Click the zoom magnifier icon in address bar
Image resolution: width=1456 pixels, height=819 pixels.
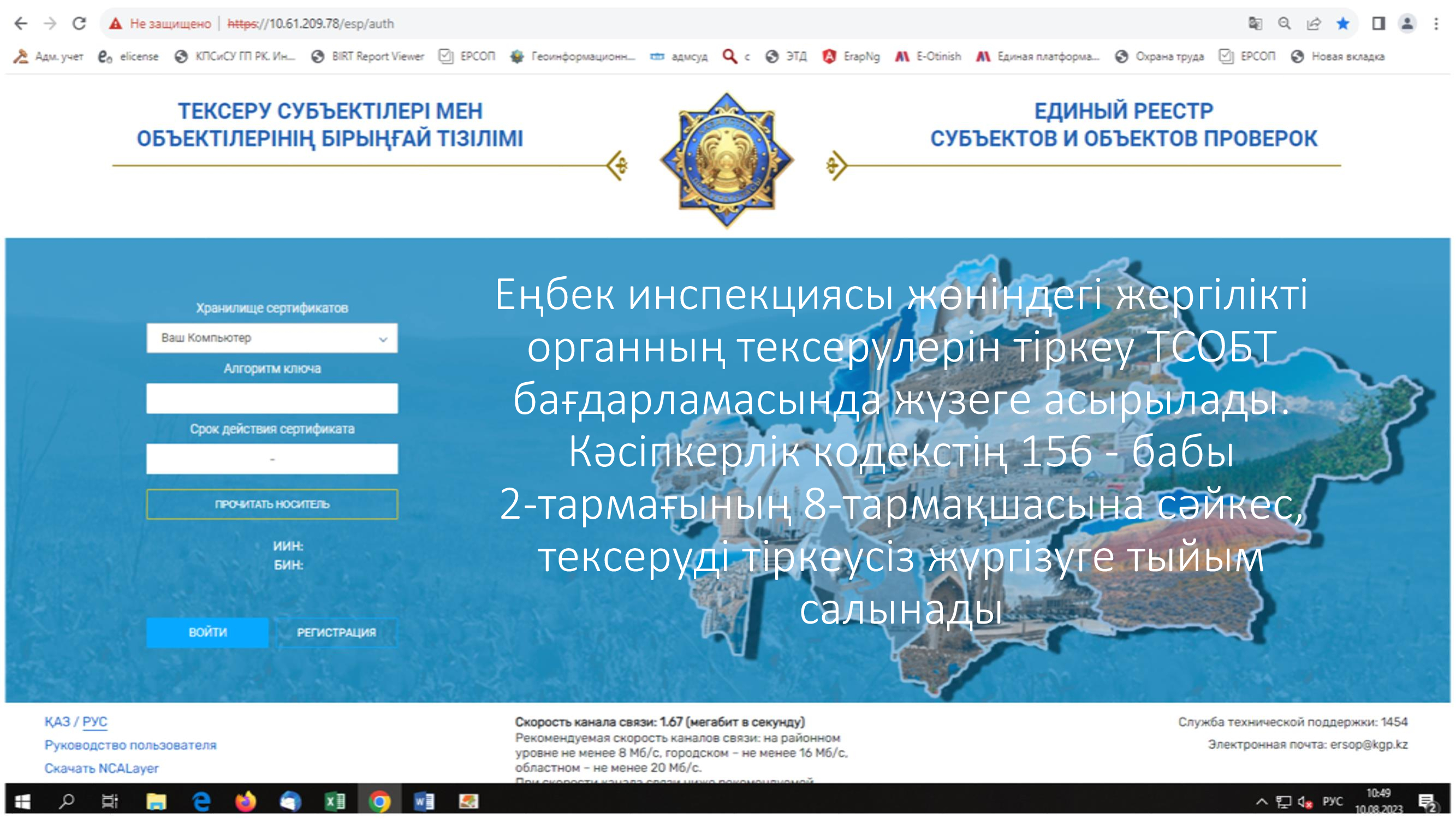pos(1284,23)
